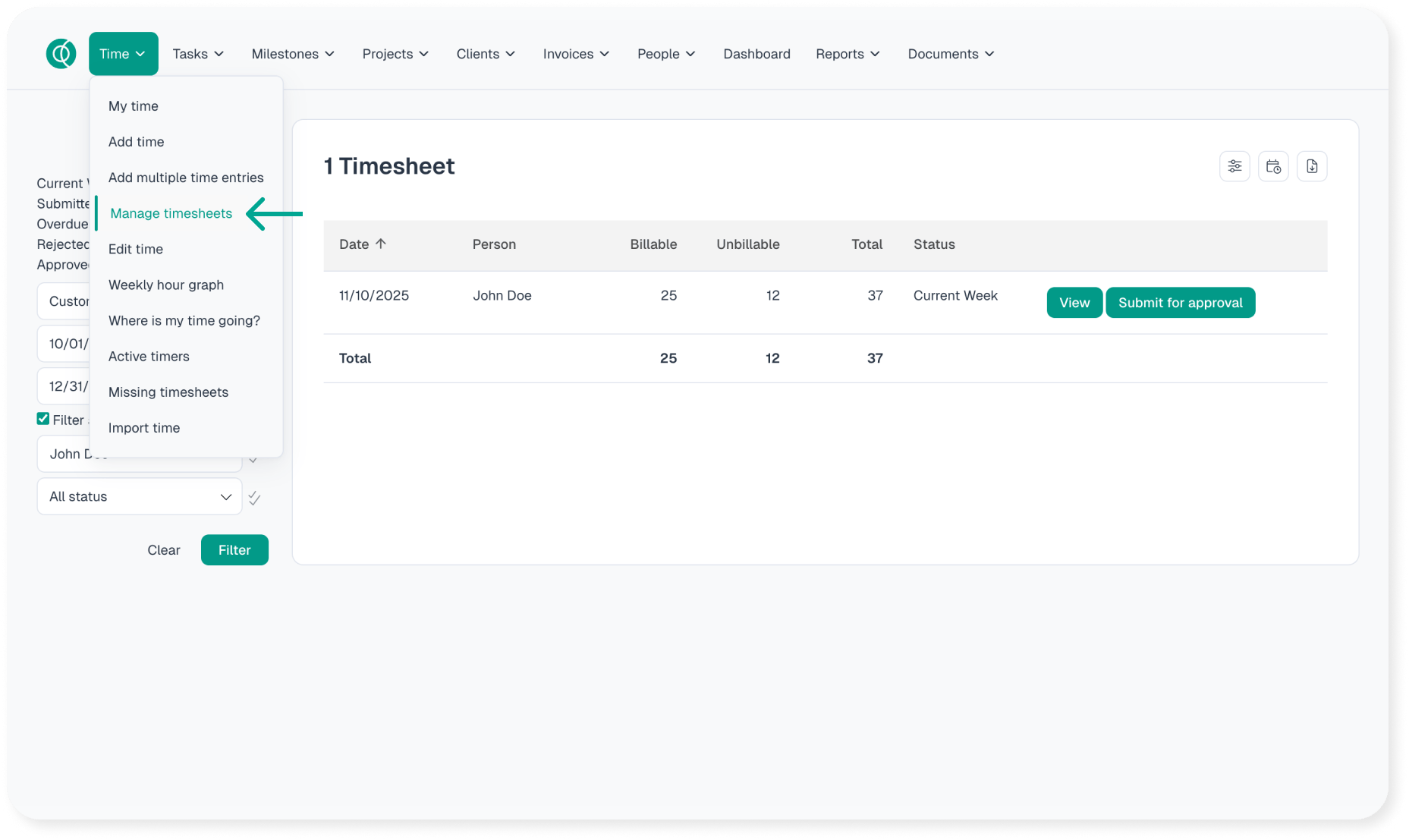The height and width of the screenshot is (840, 1409).
Task: Open the Tasks dropdown menu
Action: (198, 54)
